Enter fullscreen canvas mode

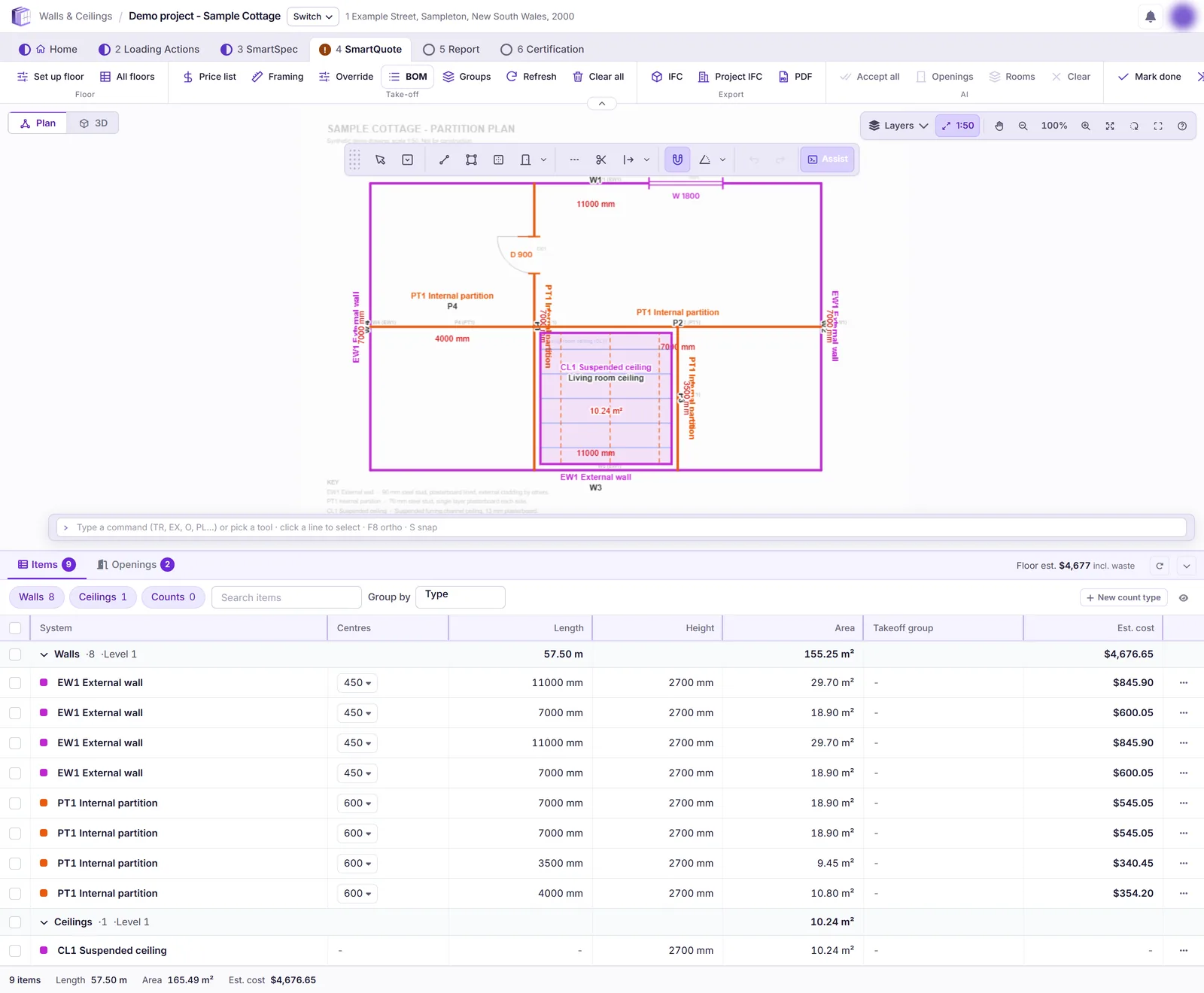1158,126
